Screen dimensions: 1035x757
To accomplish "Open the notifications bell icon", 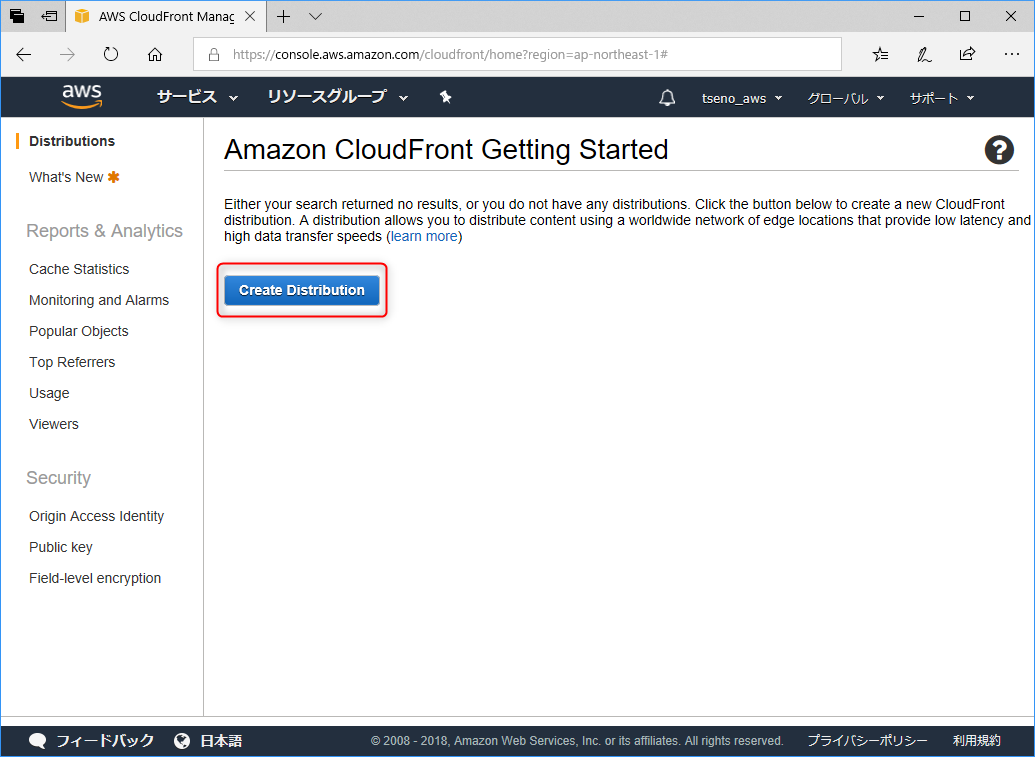I will tap(667, 98).
